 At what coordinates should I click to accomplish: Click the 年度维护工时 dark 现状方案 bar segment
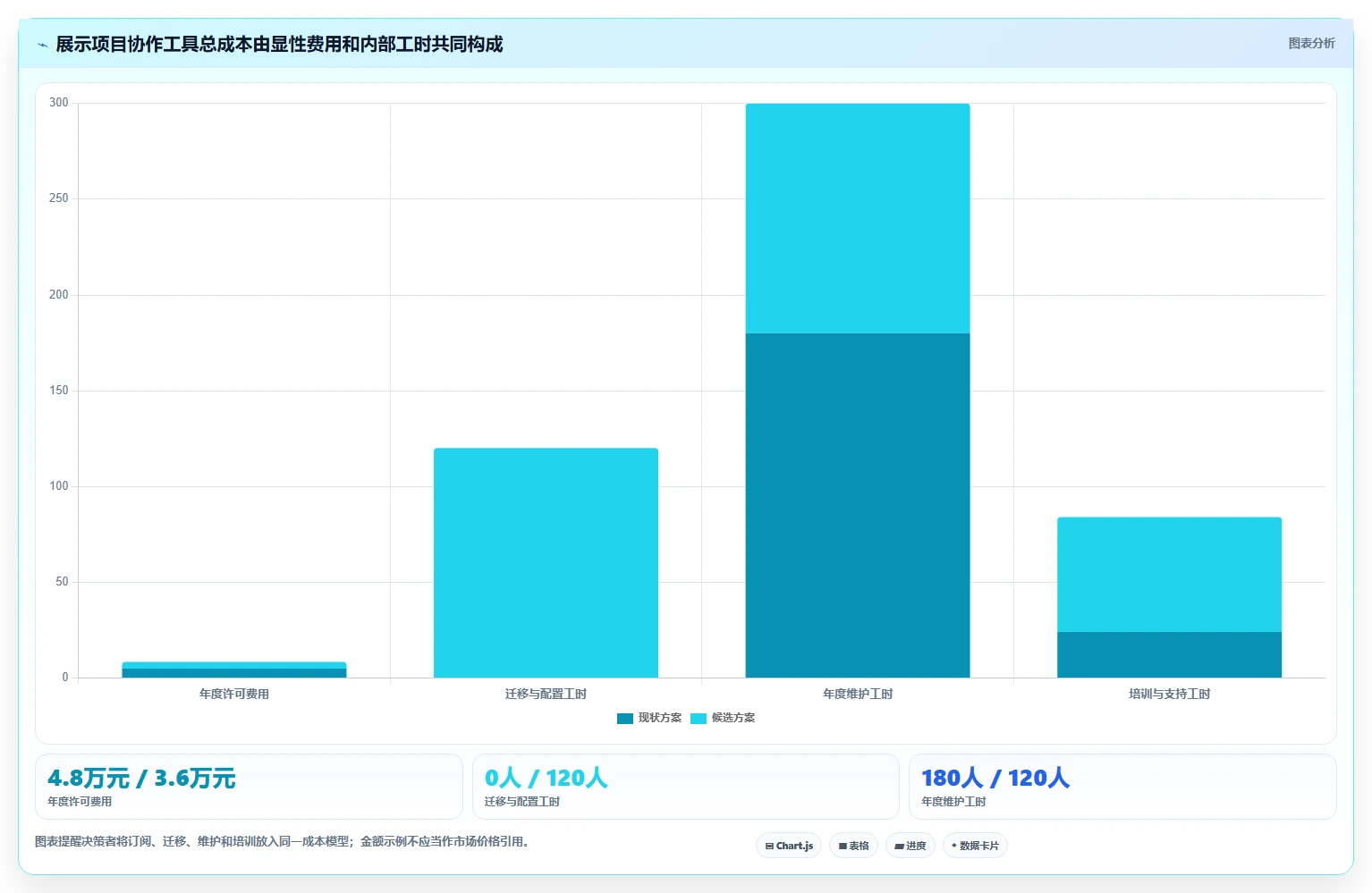coord(858,505)
